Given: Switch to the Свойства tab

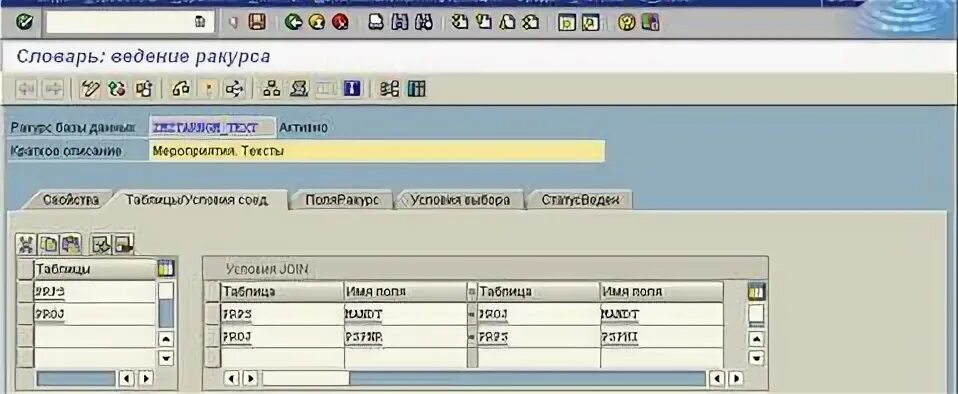Looking at the screenshot, I should 71,200.
